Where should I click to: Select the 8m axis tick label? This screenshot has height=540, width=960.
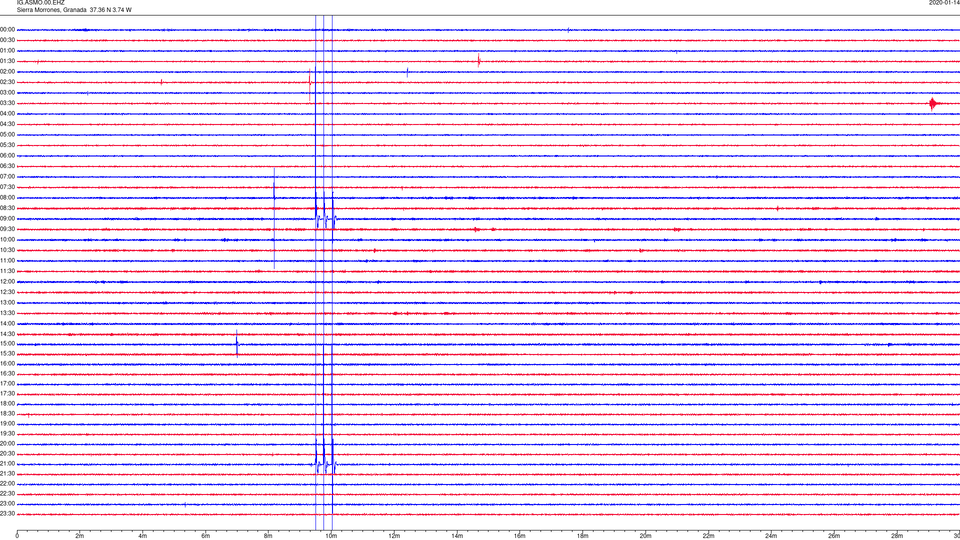coord(268,536)
